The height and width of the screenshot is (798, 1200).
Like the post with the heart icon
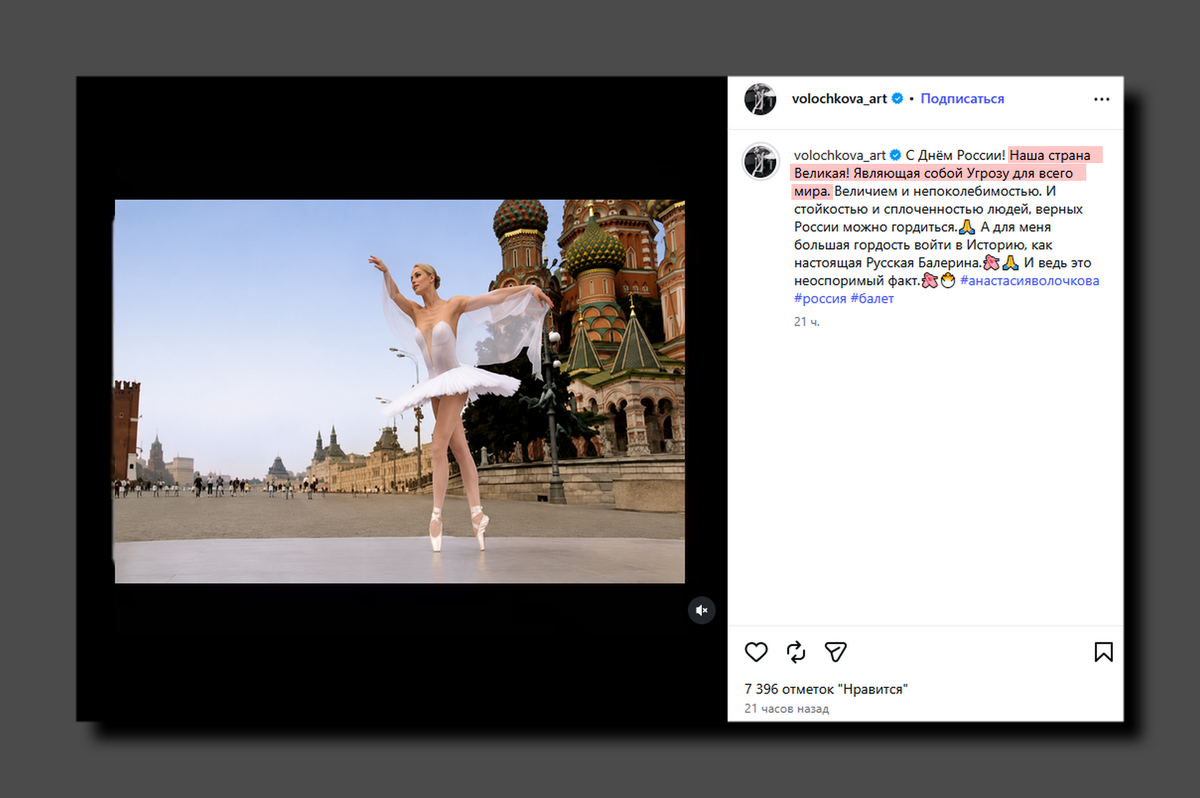click(756, 652)
